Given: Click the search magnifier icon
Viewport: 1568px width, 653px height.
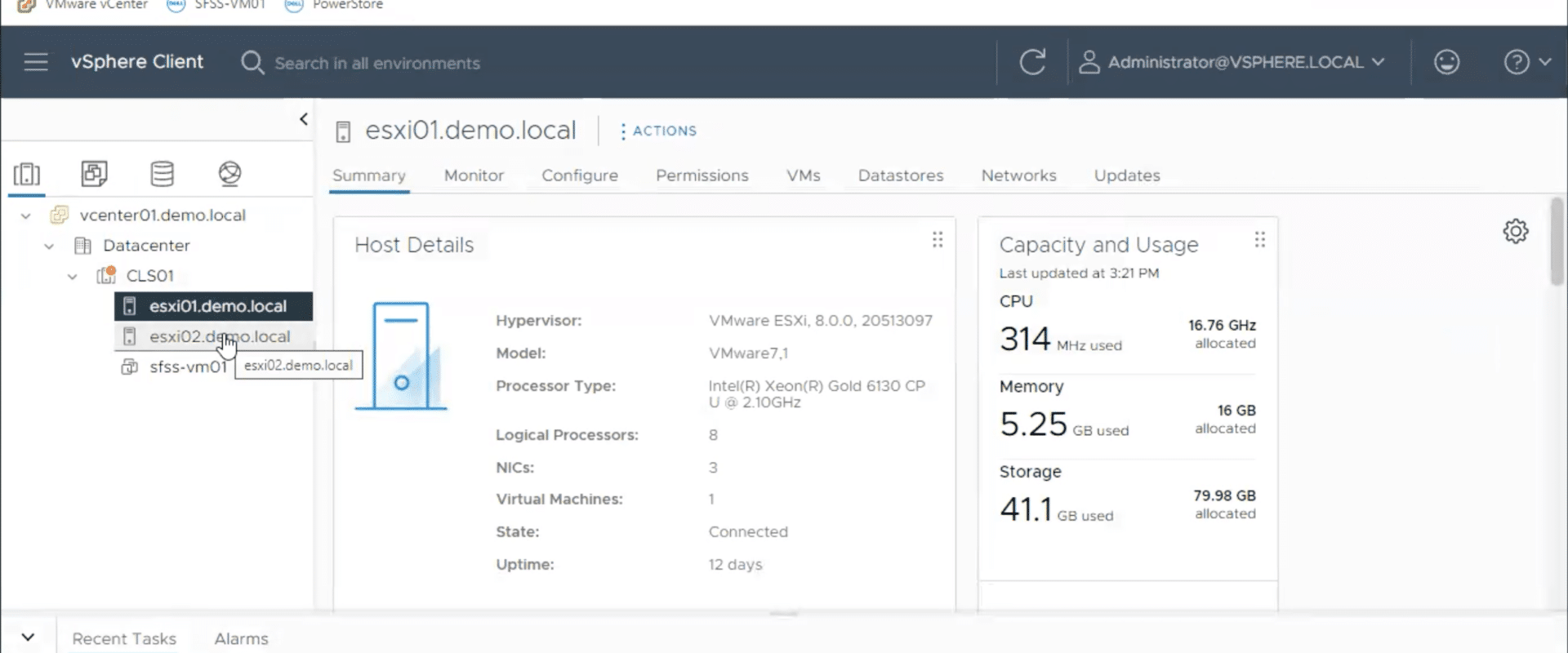Looking at the screenshot, I should click(x=252, y=63).
